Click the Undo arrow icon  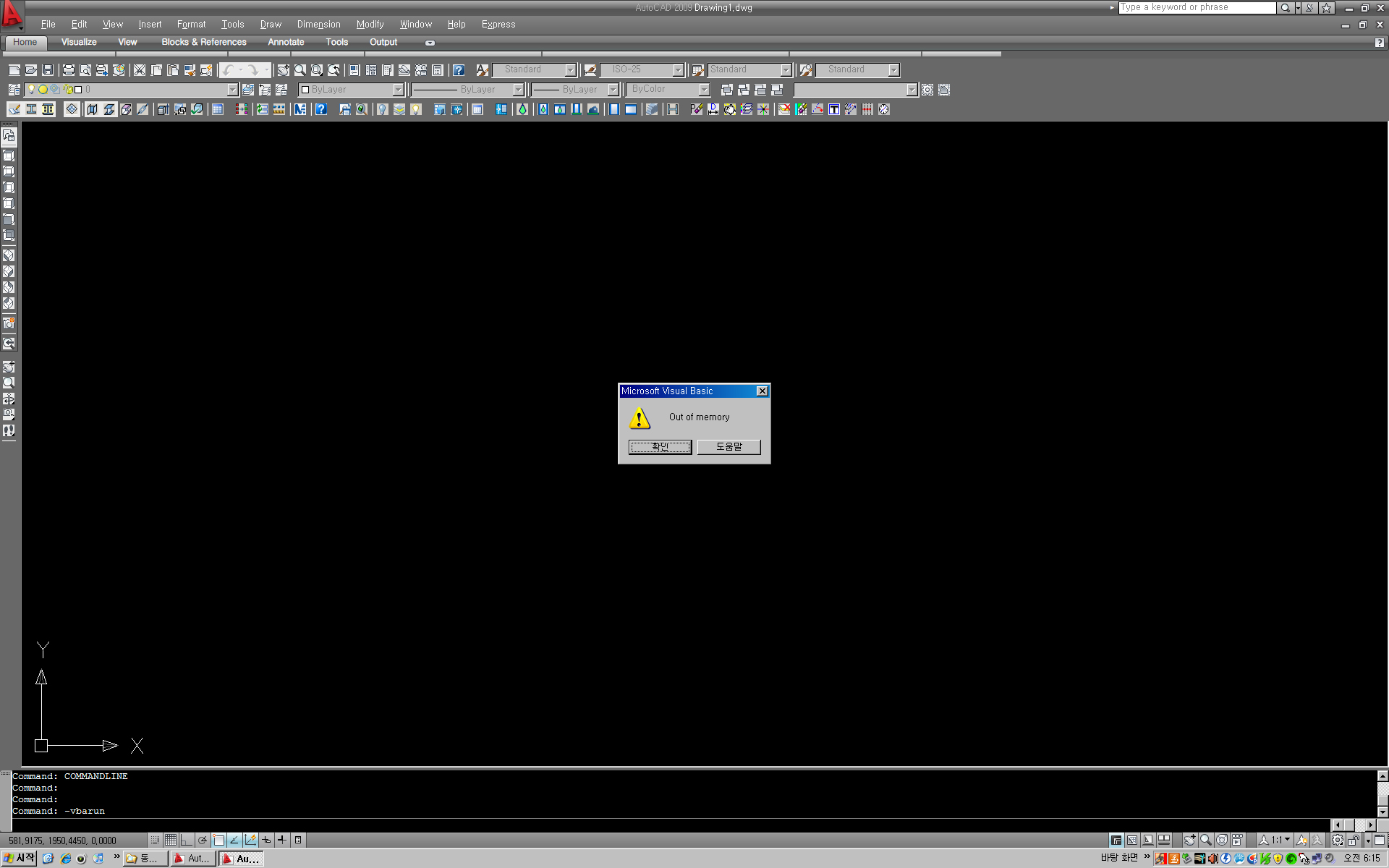pyautogui.click(x=229, y=70)
